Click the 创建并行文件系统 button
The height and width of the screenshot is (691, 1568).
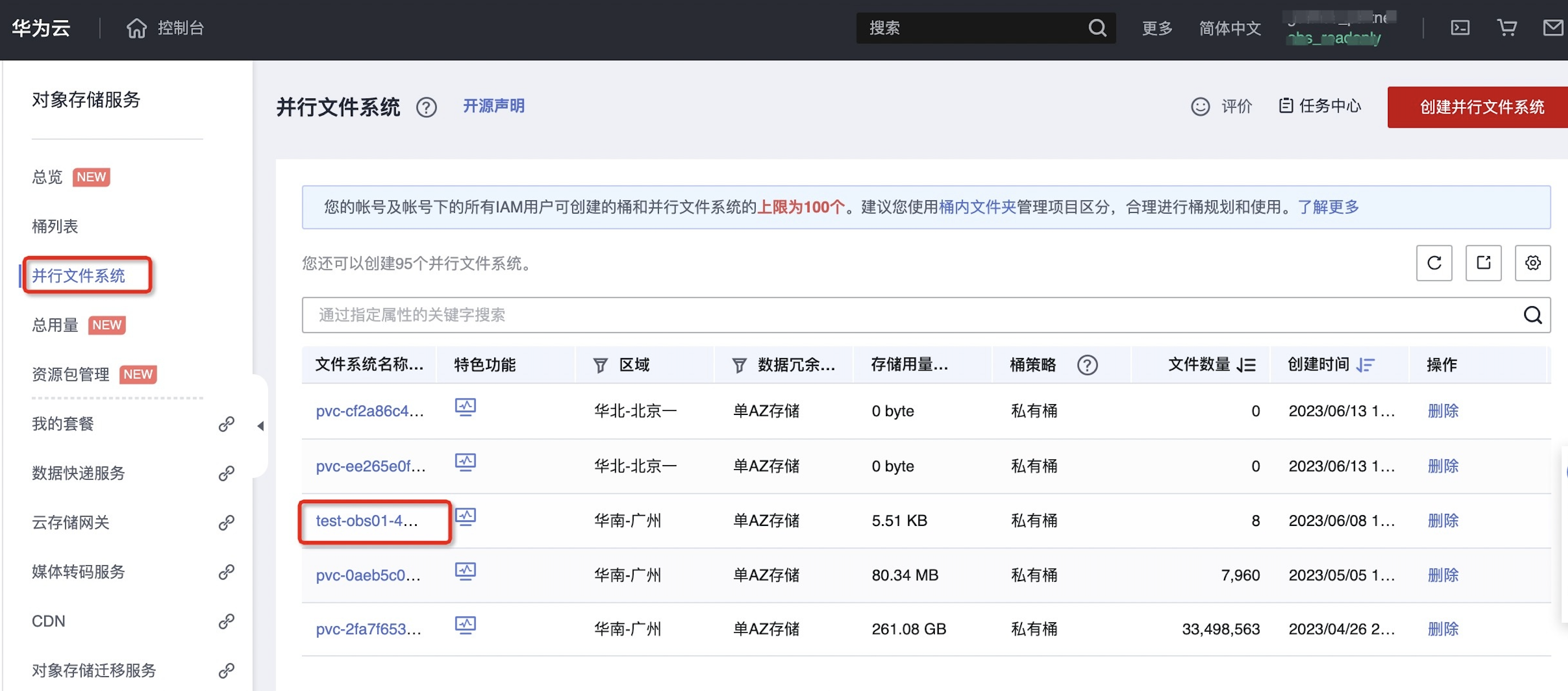1478,107
